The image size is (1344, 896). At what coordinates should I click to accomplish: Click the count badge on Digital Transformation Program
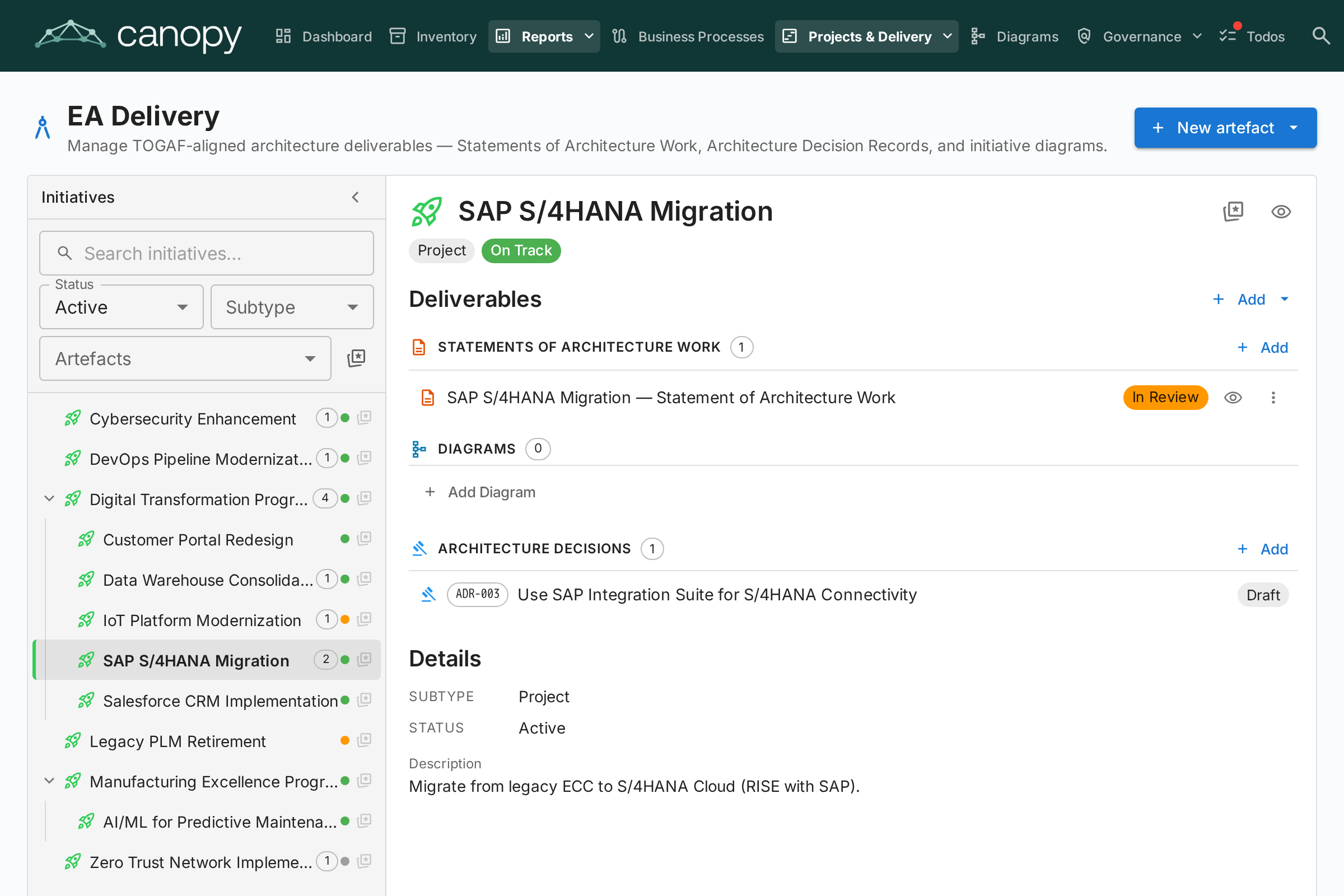[x=325, y=498]
